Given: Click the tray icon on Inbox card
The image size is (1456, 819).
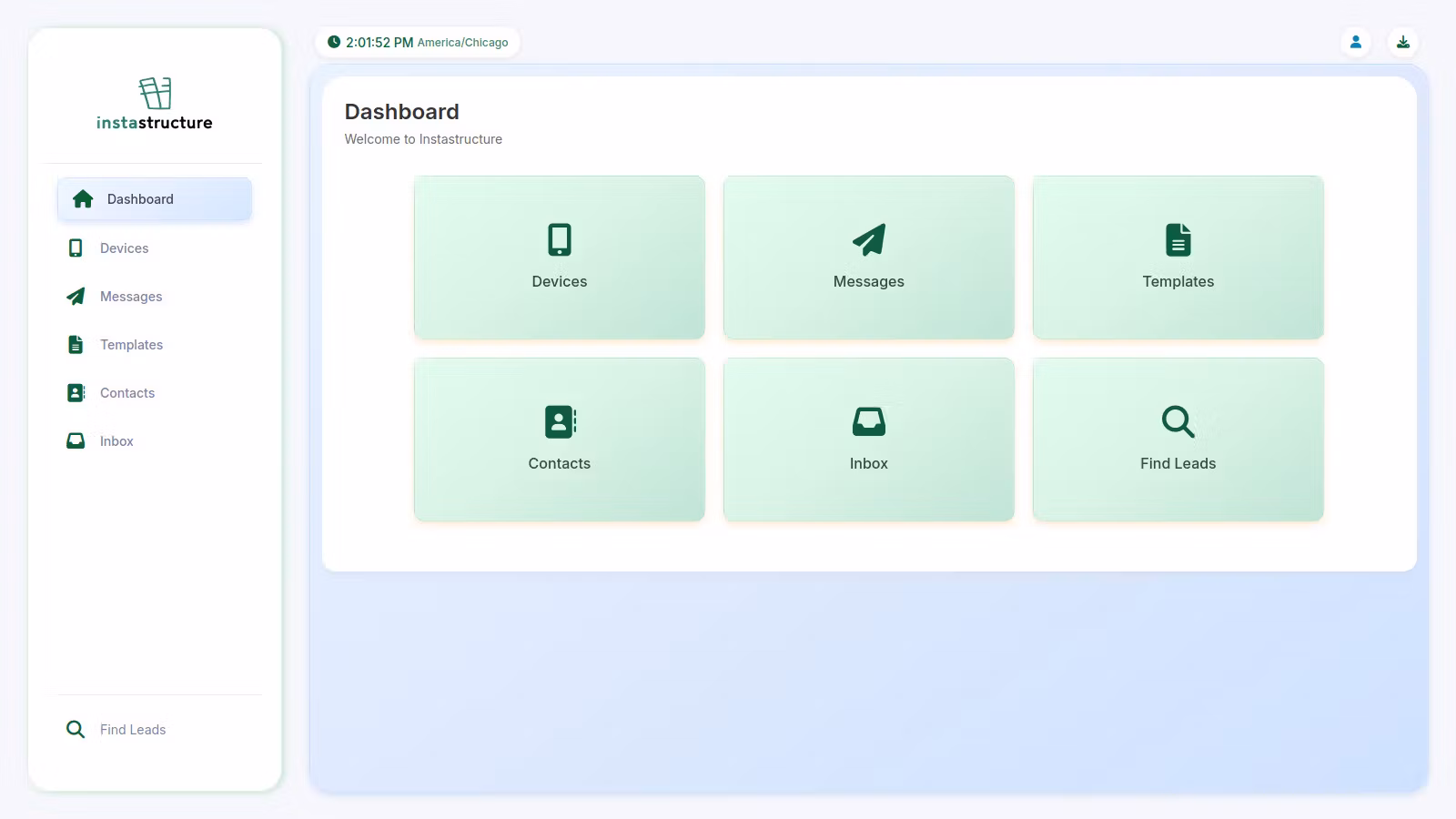Looking at the screenshot, I should [869, 421].
